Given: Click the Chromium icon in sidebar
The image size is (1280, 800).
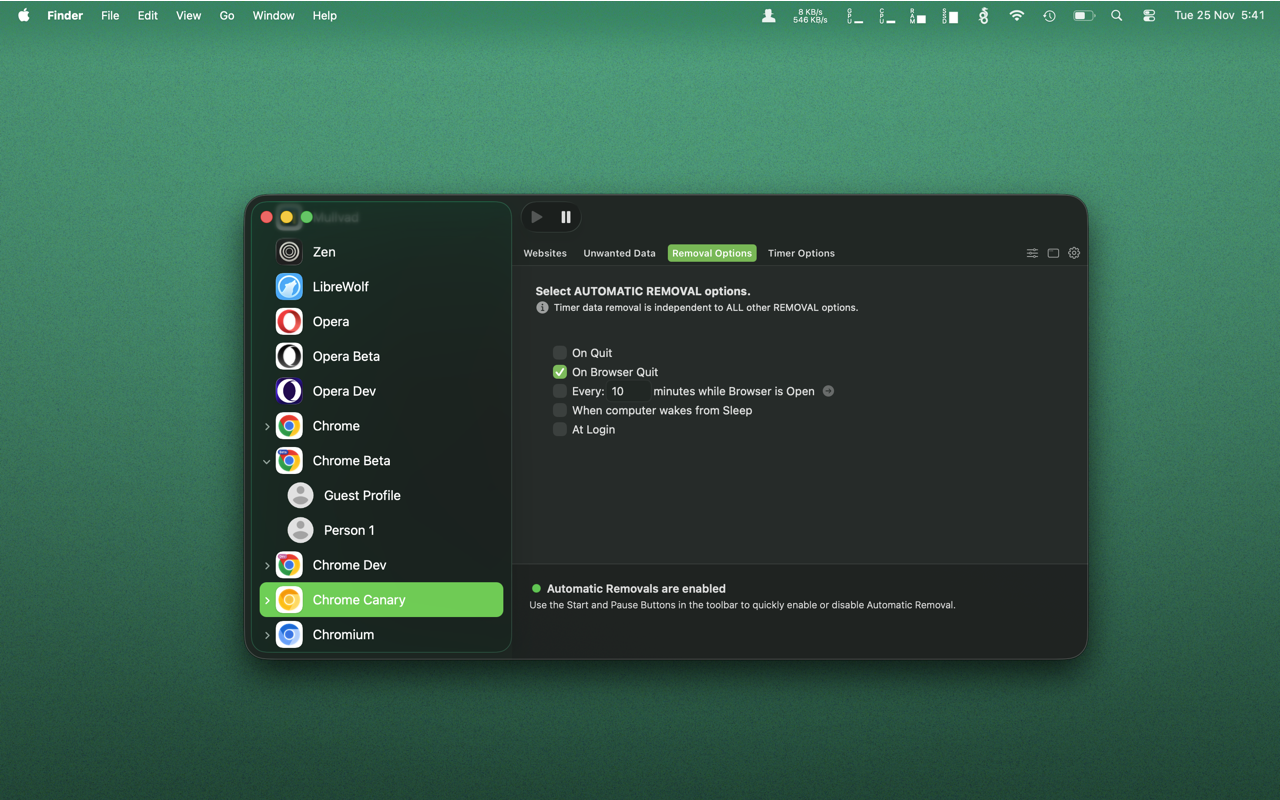Looking at the screenshot, I should [289, 635].
